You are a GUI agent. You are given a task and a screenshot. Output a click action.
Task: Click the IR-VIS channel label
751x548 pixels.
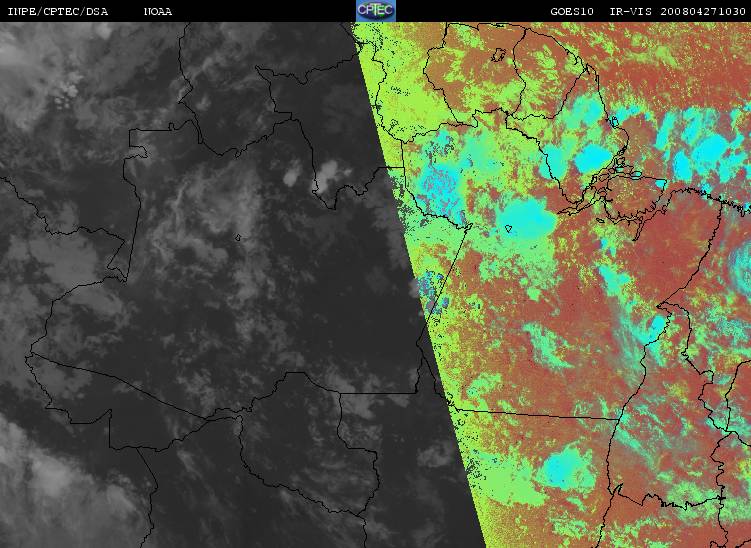click(630, 12)
